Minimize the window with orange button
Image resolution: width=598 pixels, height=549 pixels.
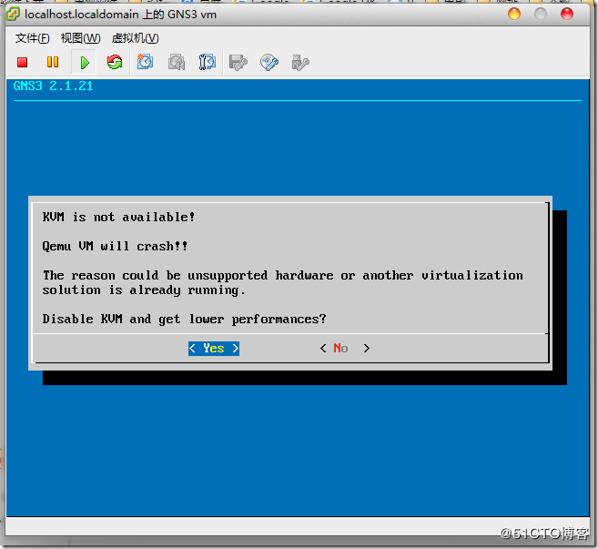pyautogui.click(x=514, y=14)
